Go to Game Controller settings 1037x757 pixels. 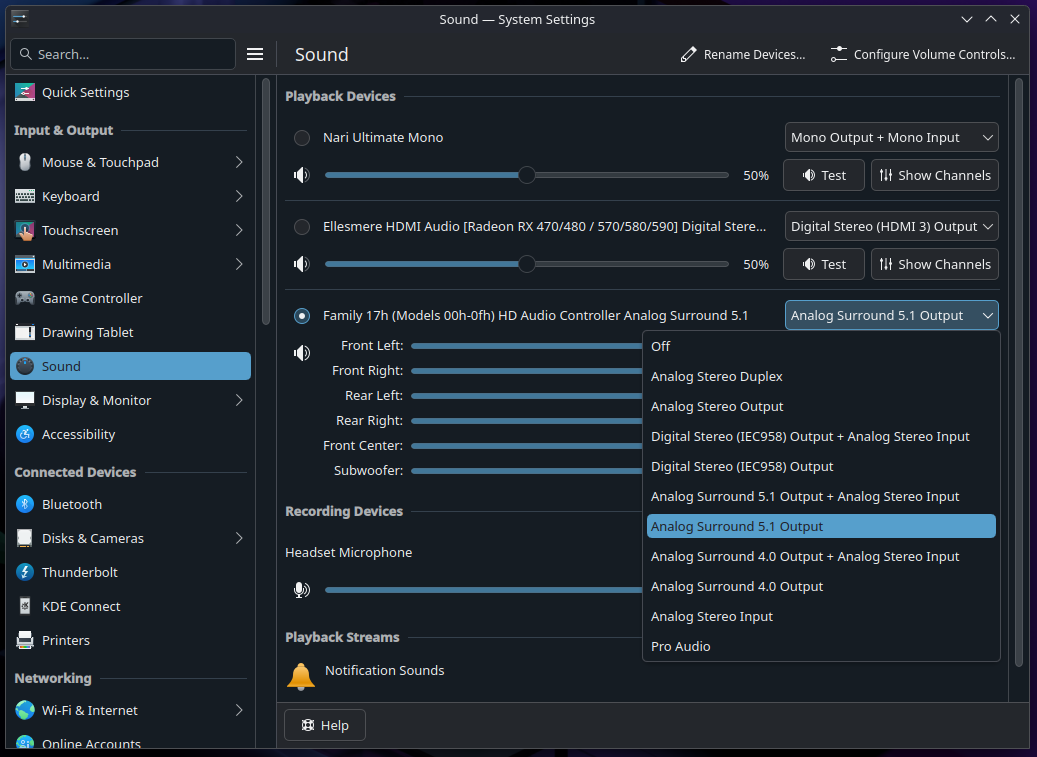pyautogui.click(x=92, y=298)
